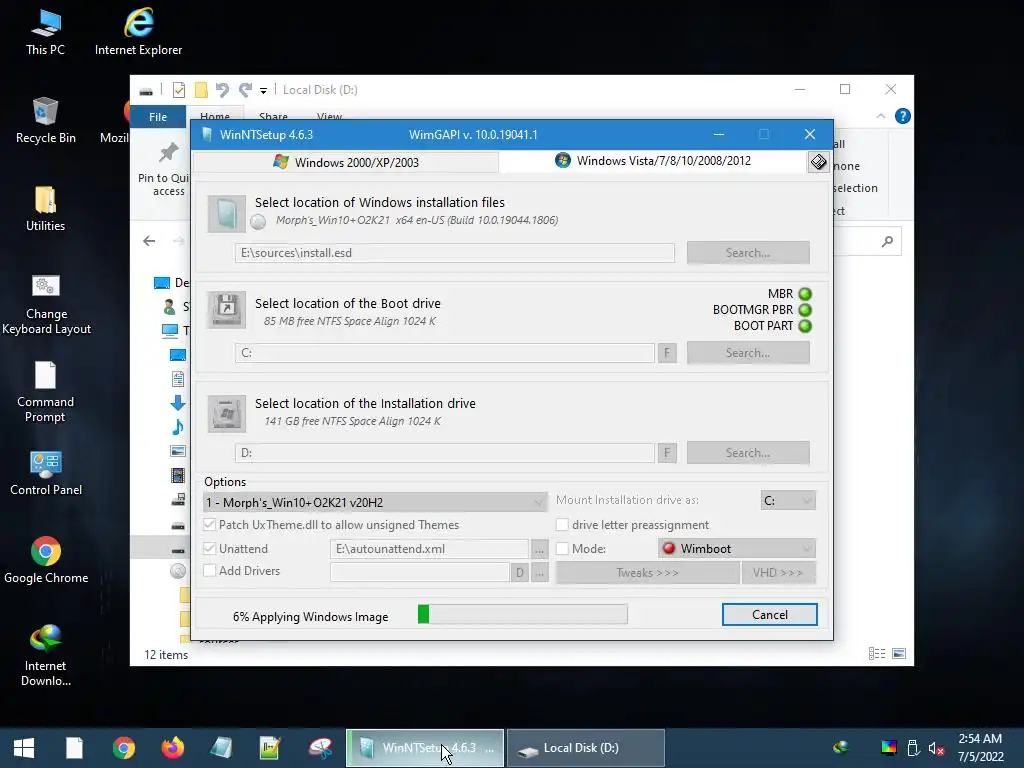The height and width of the screenshot is (768, 1024).
Task: Open the Windows edition dropdown
Action: click(x=375, y=502)
